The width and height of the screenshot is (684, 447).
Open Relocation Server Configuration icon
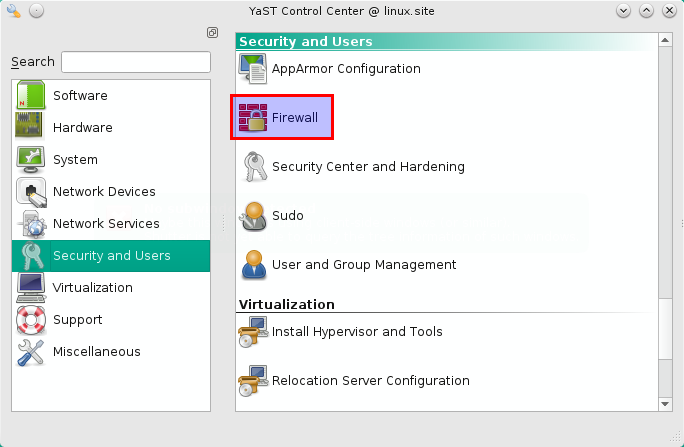(253, 381)
